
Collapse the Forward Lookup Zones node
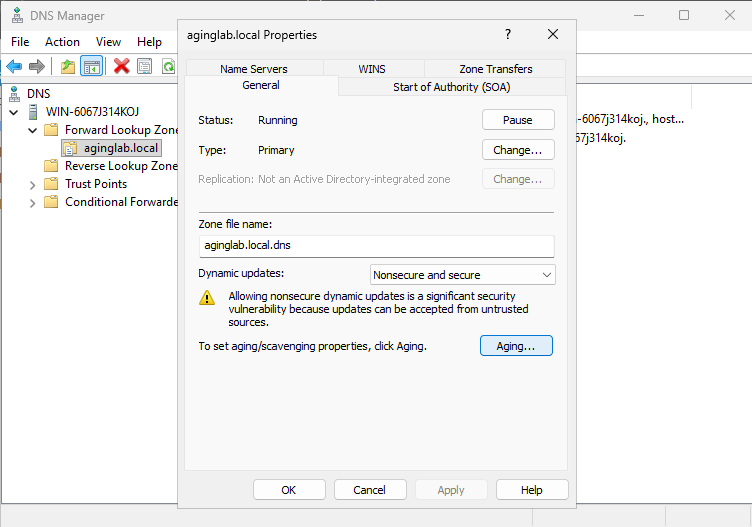(x=33, y=130)
